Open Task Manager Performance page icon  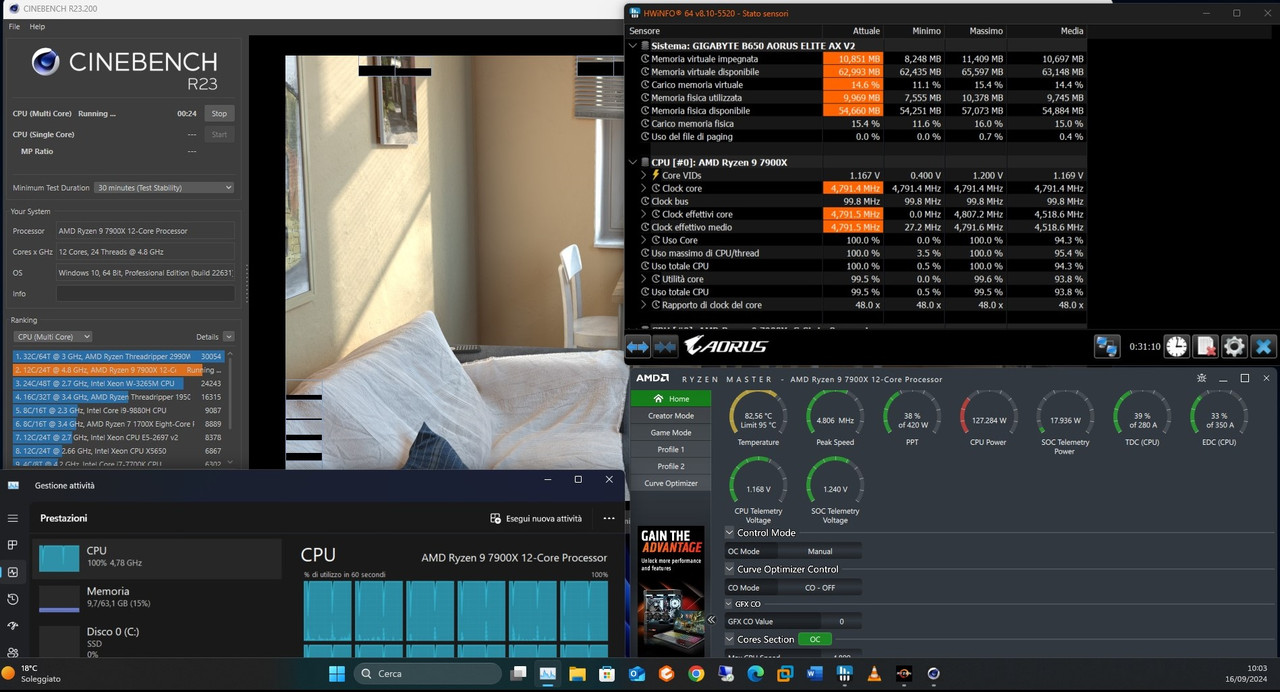point(13,572)
